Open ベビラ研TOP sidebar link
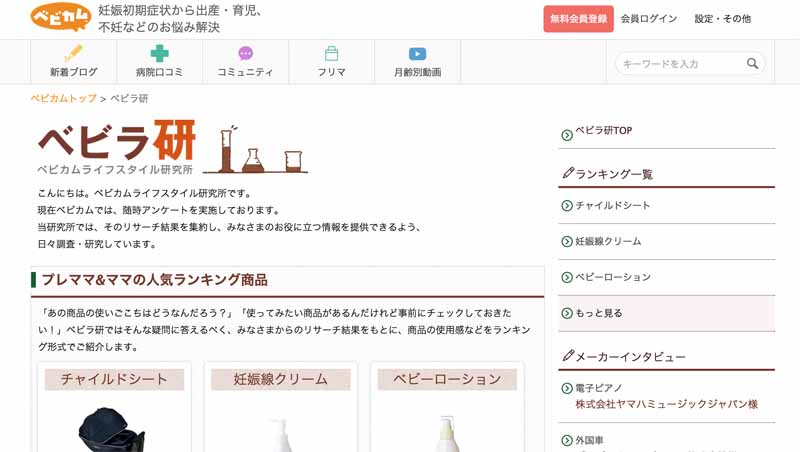This screenshot has width=800, height=452. click(604, 131)
